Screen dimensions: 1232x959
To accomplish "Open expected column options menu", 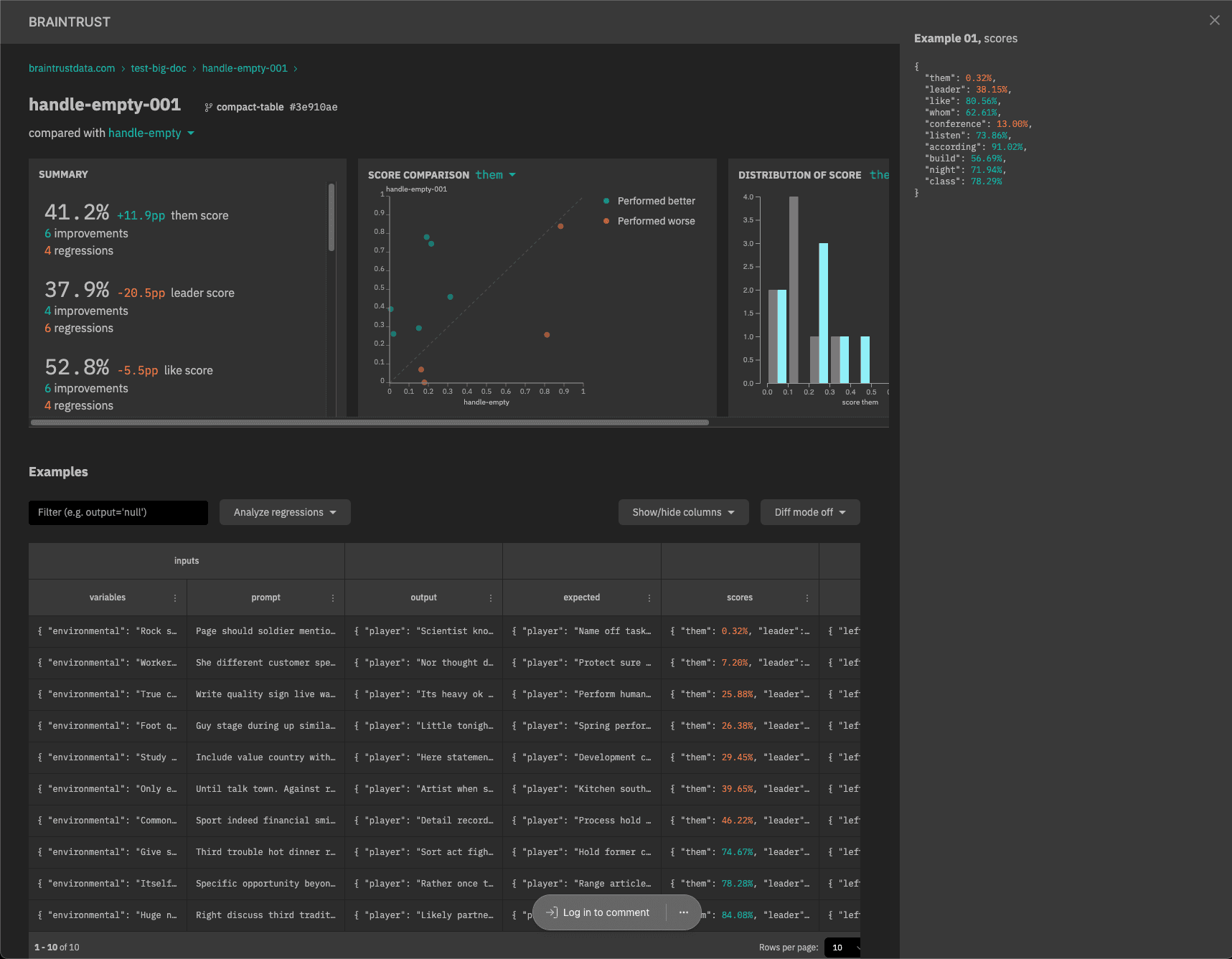I will 649,598.
